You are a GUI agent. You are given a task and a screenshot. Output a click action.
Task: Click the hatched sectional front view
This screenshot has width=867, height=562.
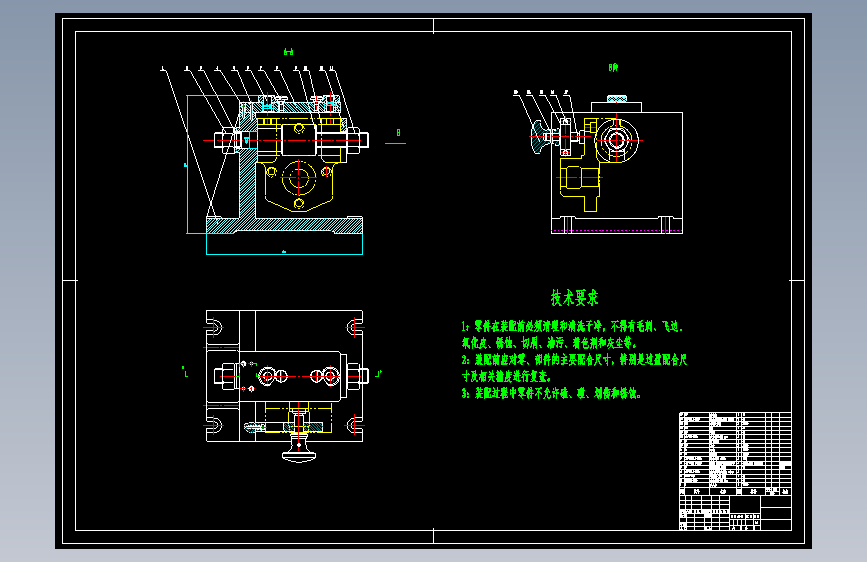pos(284,165)
